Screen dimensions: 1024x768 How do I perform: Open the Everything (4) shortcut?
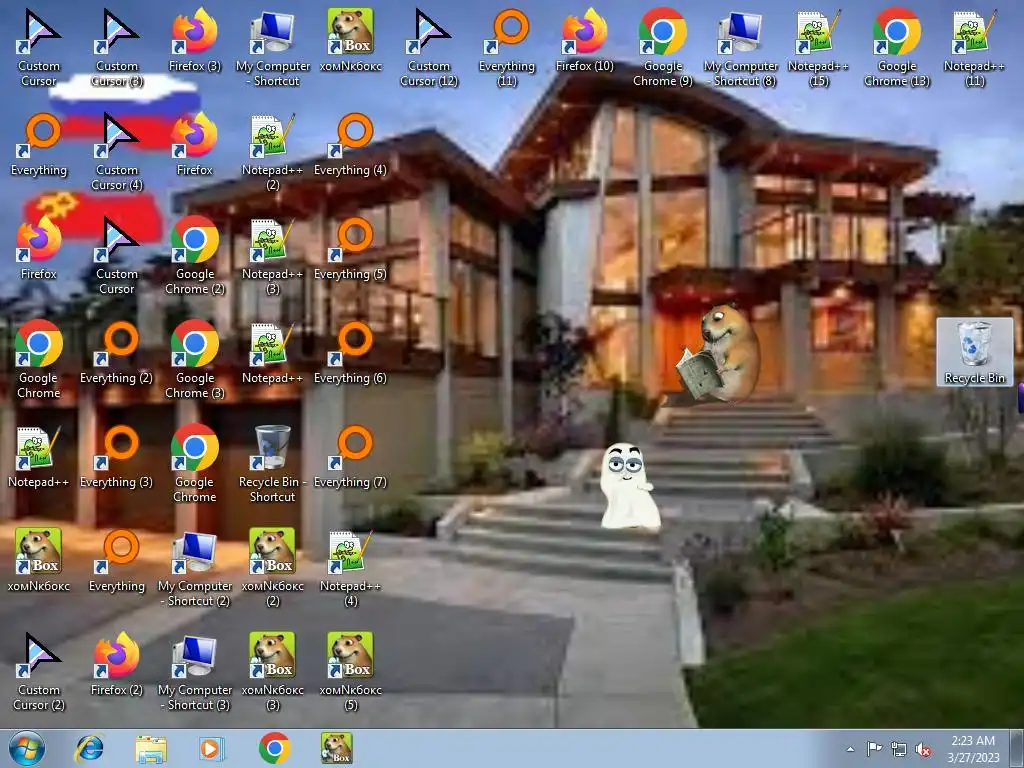pos(351,144)
